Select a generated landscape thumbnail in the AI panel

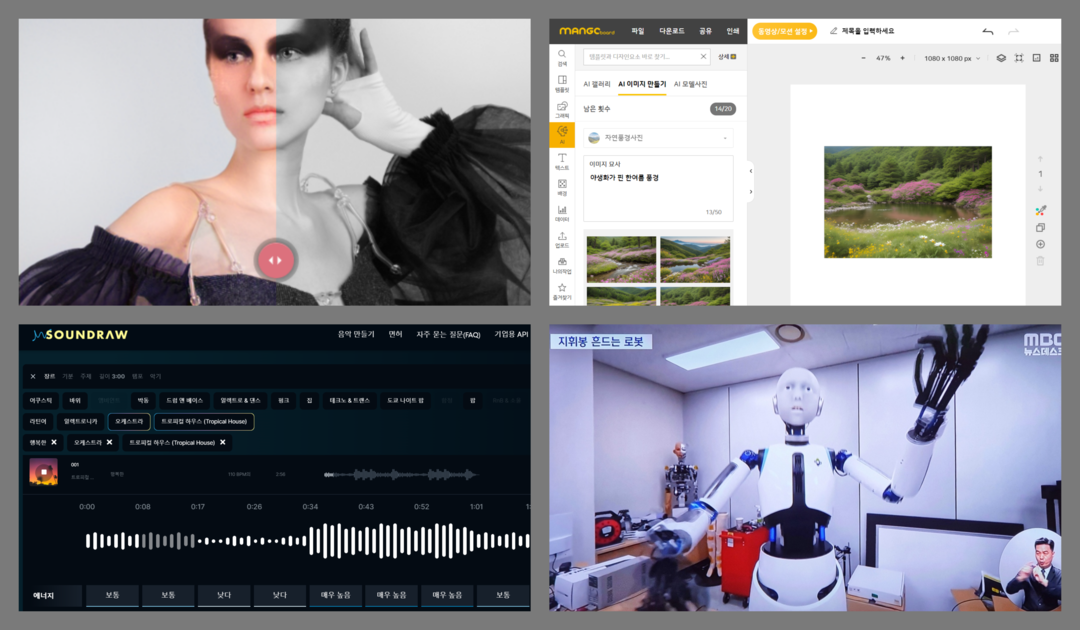click(x=620, y=258)
